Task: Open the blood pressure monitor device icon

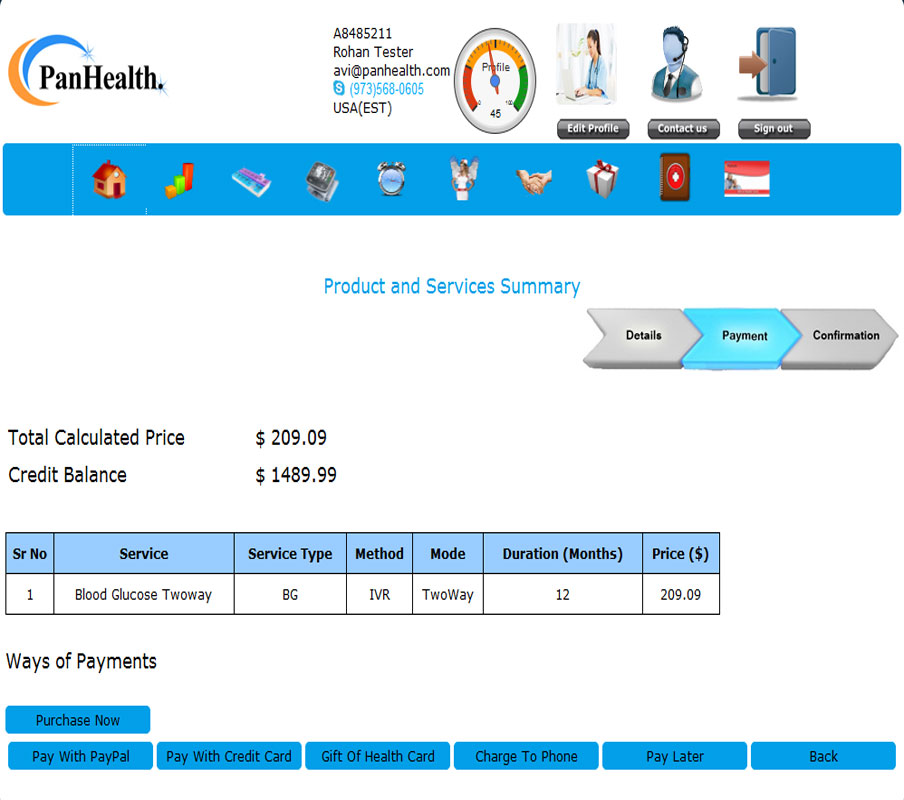Action: [321, 180]
